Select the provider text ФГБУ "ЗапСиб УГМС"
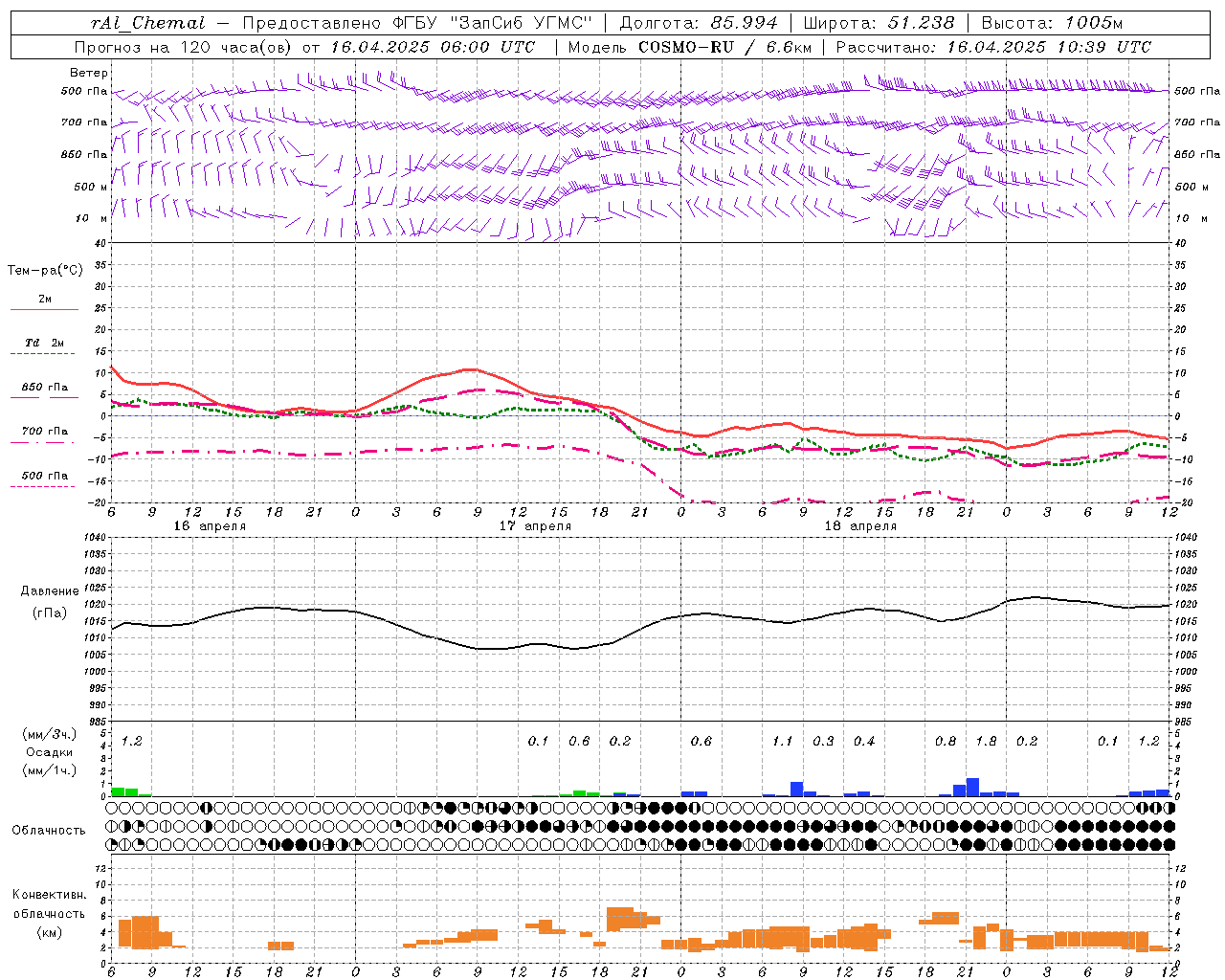The width and height of the screenshot is (1225, 980). (x=493, y=23)
